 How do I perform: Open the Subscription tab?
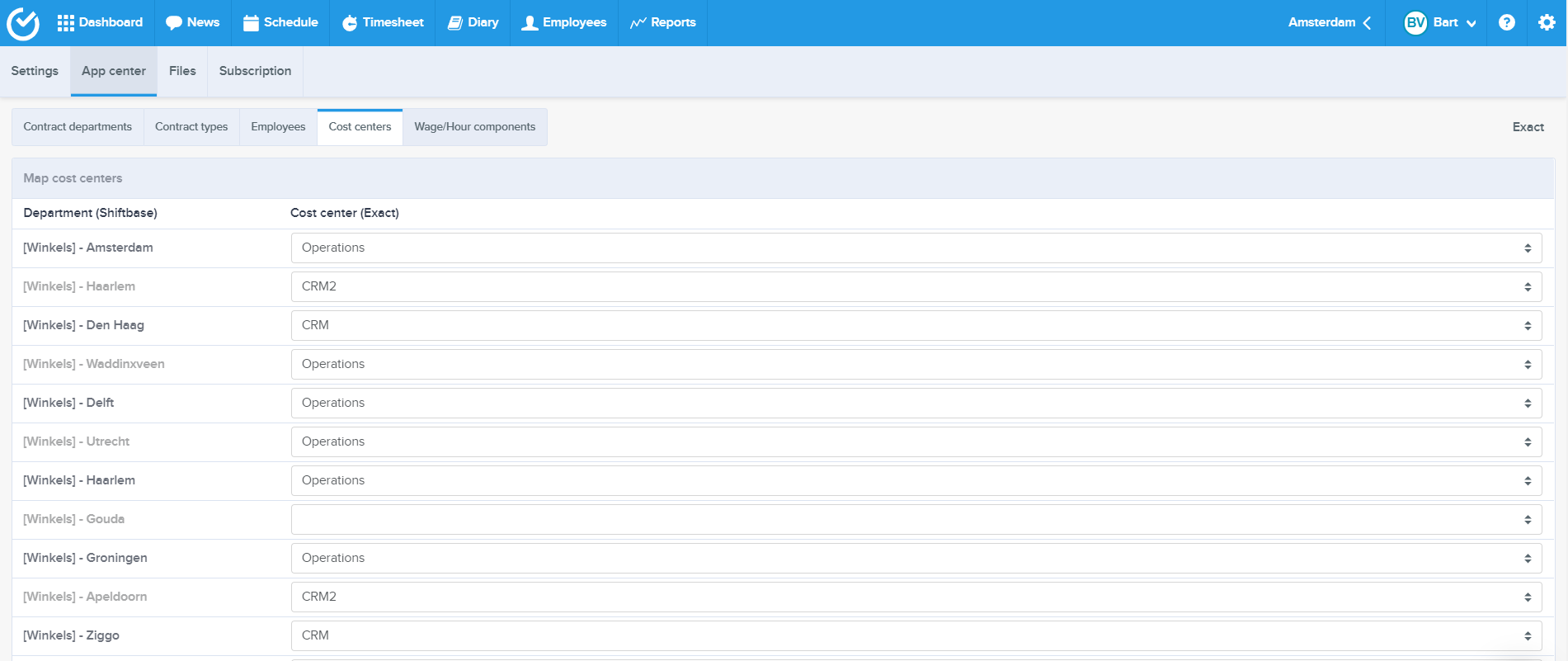coord(255,71)
